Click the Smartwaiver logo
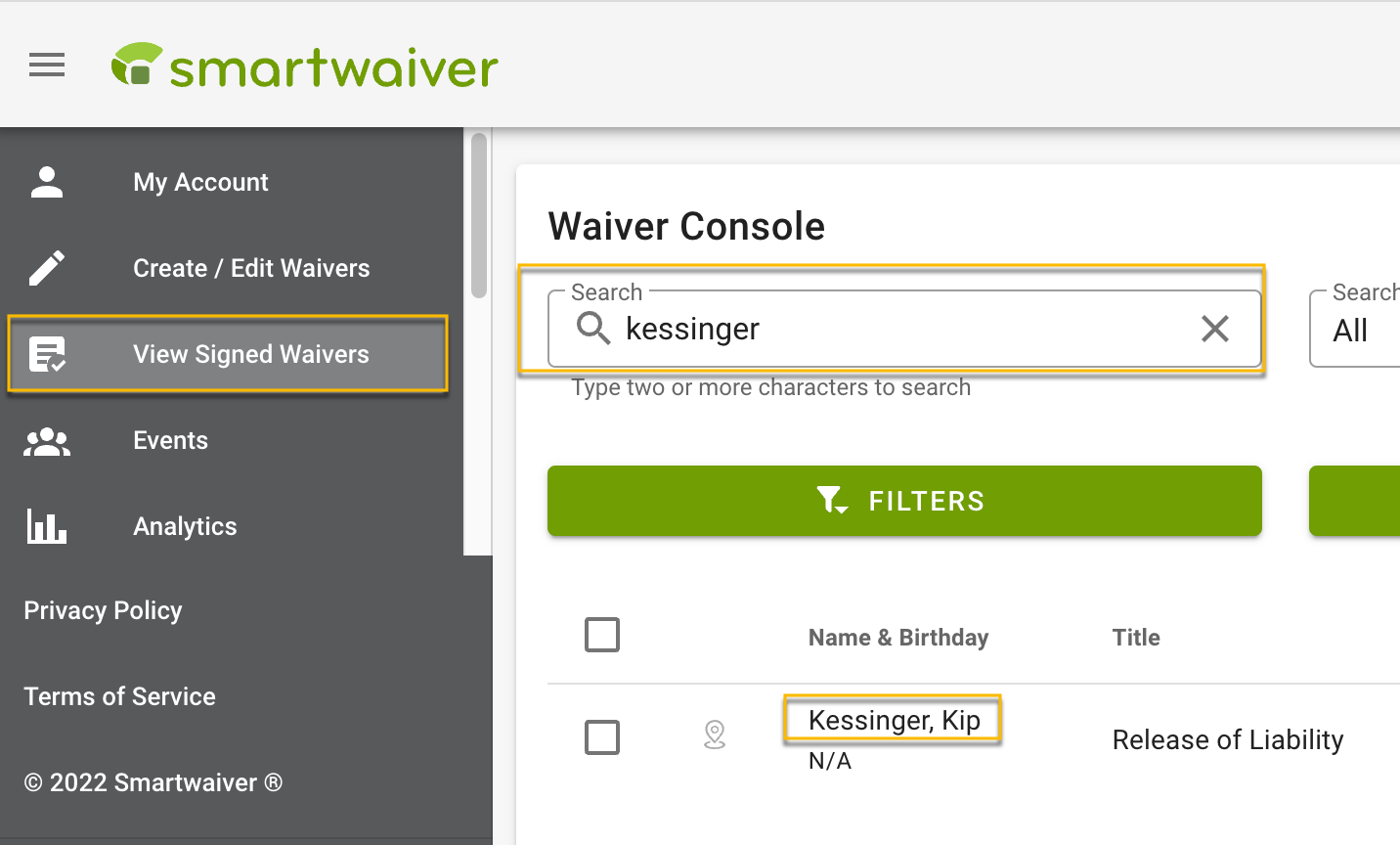This screenshot has width=1400, height=845. [304, 66]
